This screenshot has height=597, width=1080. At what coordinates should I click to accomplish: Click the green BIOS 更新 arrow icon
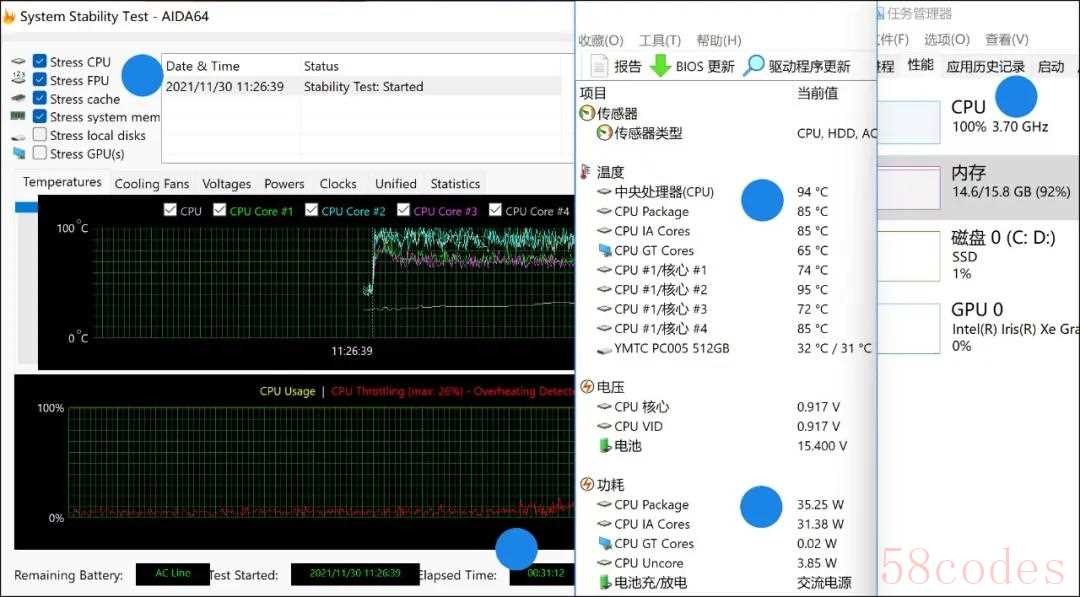coord(661,66)
